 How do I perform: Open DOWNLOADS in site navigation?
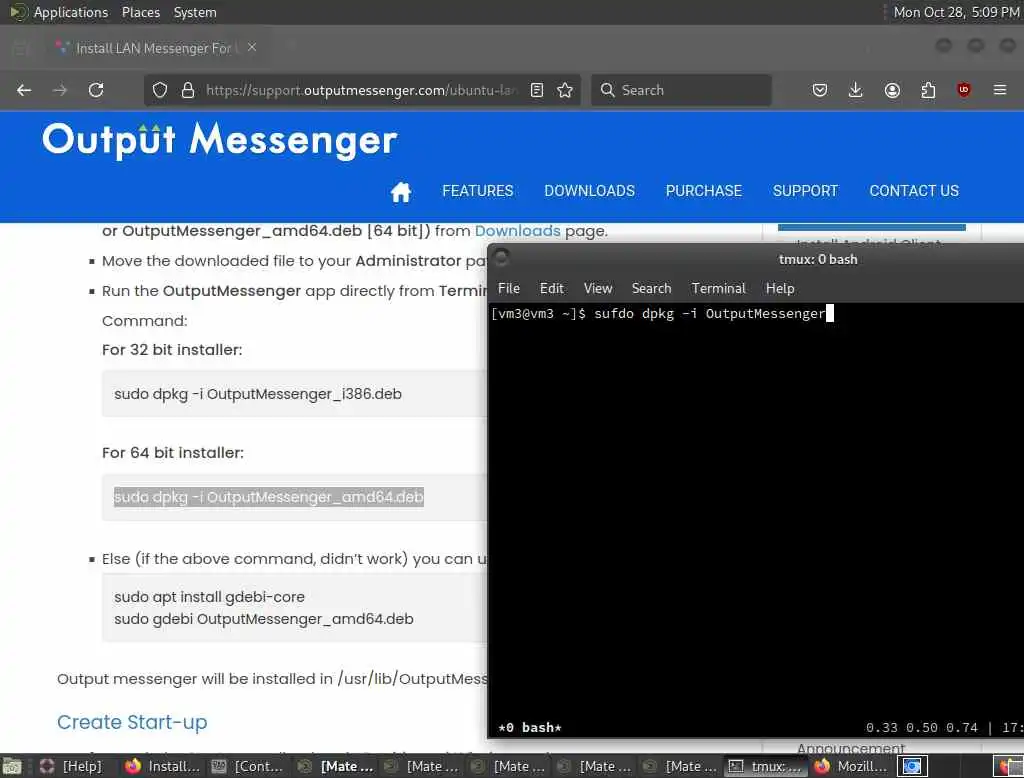590,191
